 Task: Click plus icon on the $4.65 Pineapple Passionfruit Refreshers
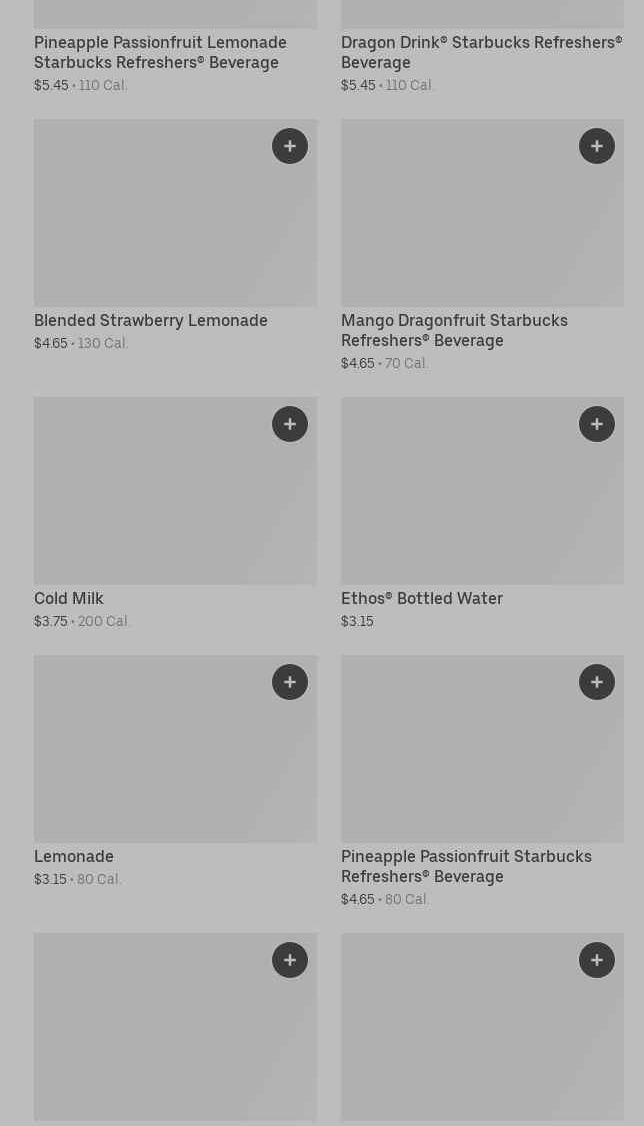[597, 682]
